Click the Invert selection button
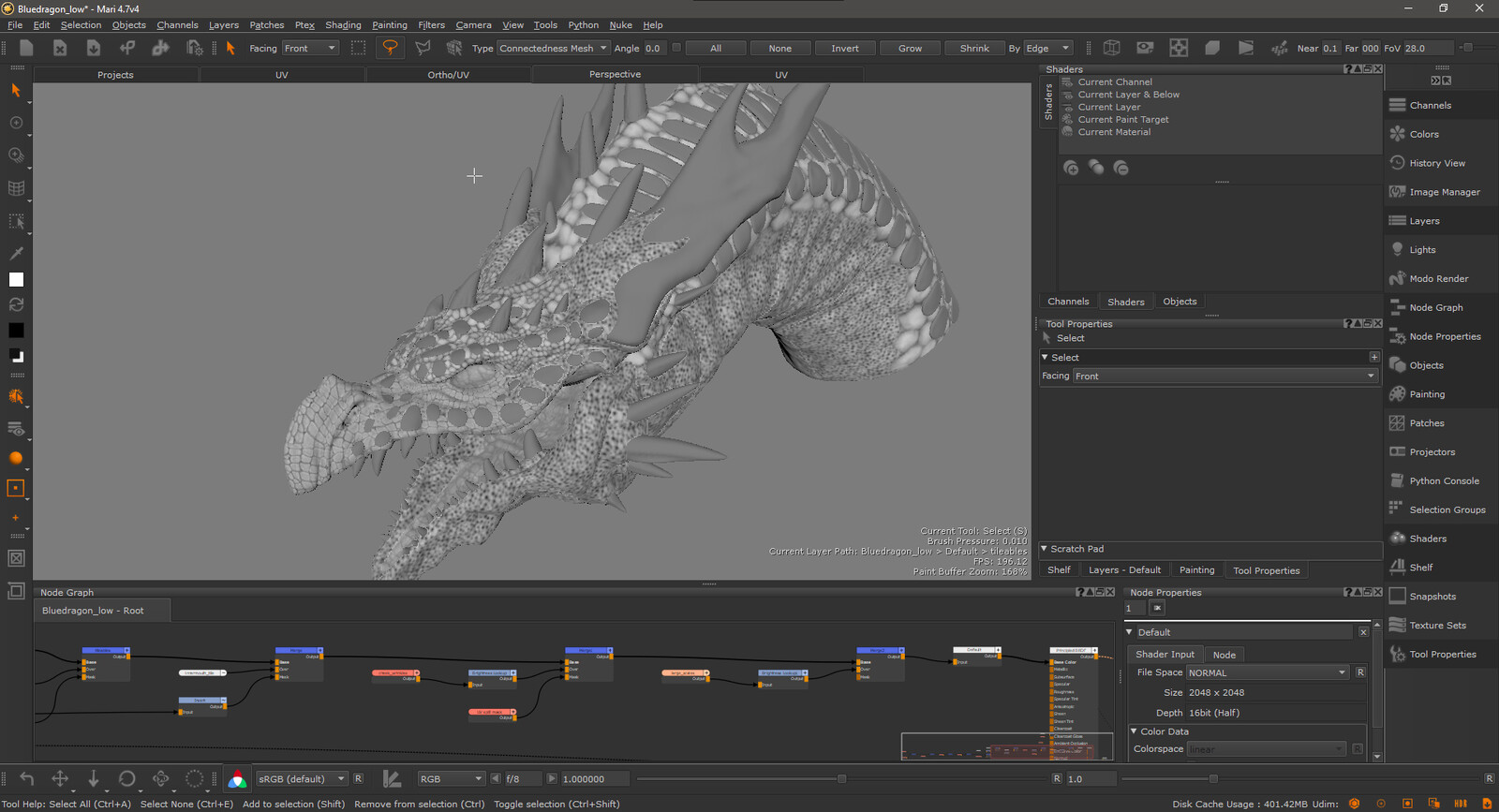Viewport: 1499px width, 812px height. 845,48
